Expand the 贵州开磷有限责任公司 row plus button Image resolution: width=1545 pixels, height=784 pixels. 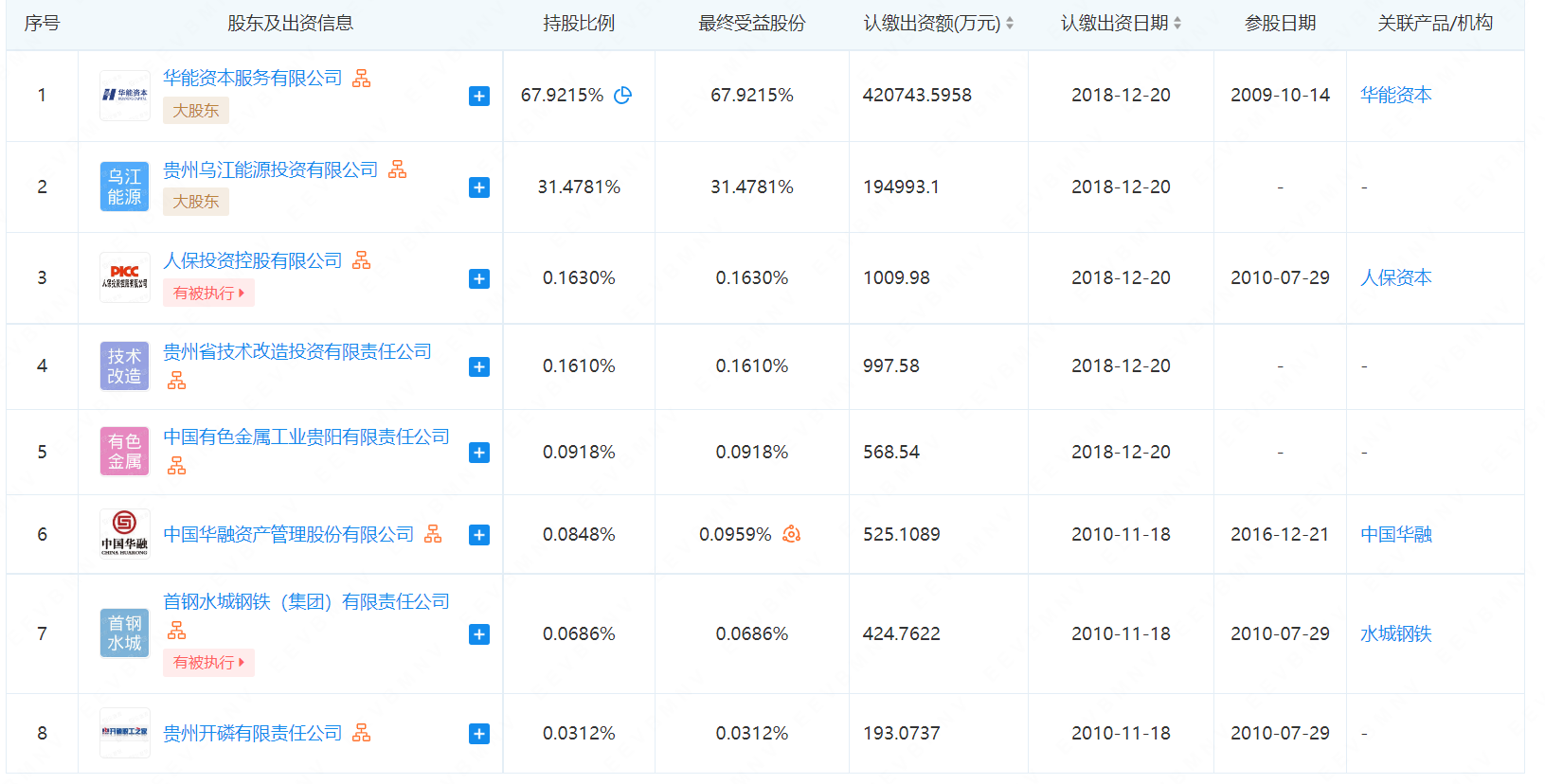point(479,734)
